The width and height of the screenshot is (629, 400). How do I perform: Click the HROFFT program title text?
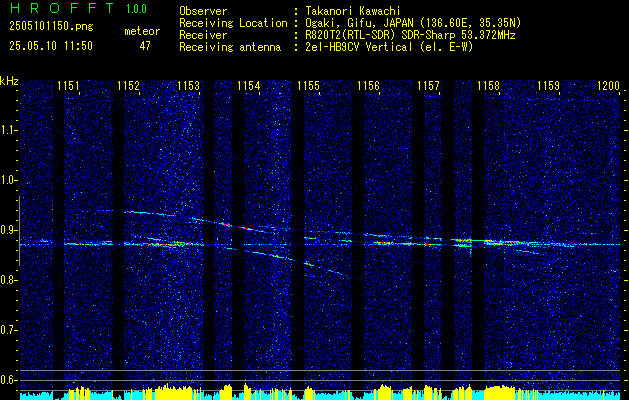click(x=63, y=8)
